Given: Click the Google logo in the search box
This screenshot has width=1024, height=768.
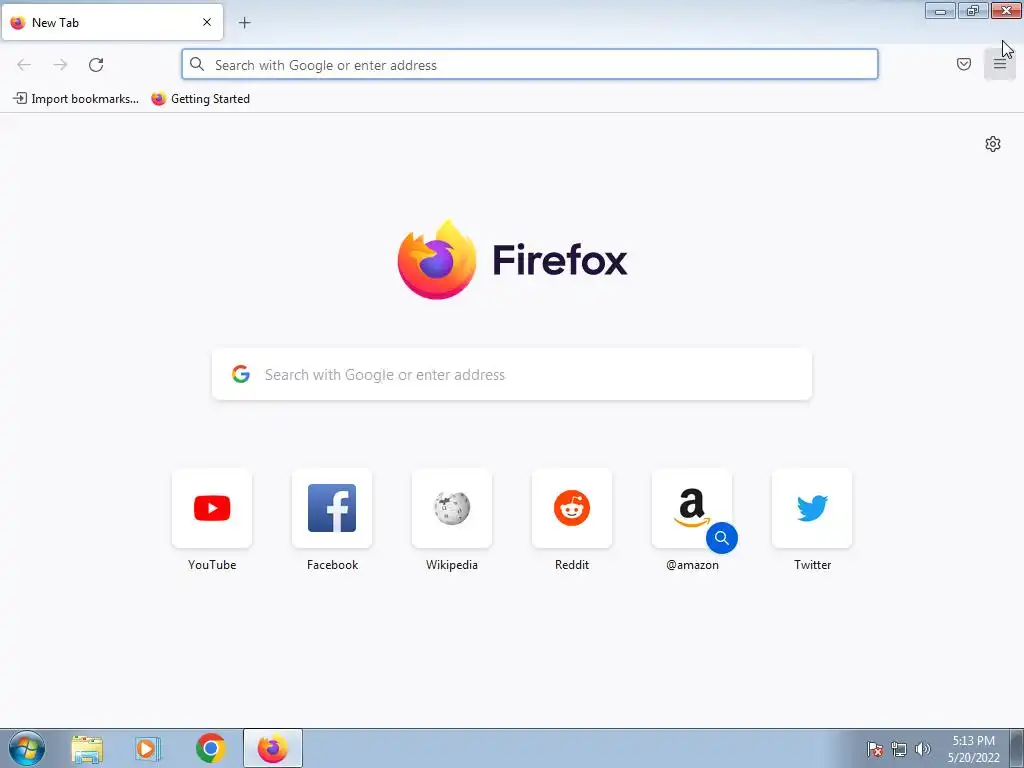Looking at the screenshot, I should [241, 374].
